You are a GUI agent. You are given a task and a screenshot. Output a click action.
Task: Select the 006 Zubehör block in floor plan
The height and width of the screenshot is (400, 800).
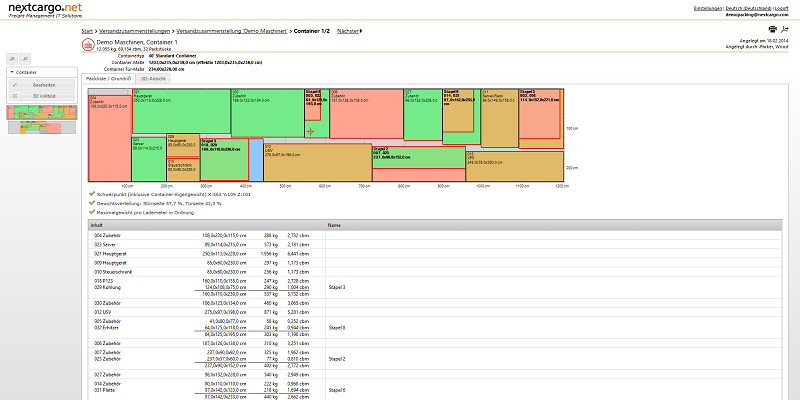point(366,113)
